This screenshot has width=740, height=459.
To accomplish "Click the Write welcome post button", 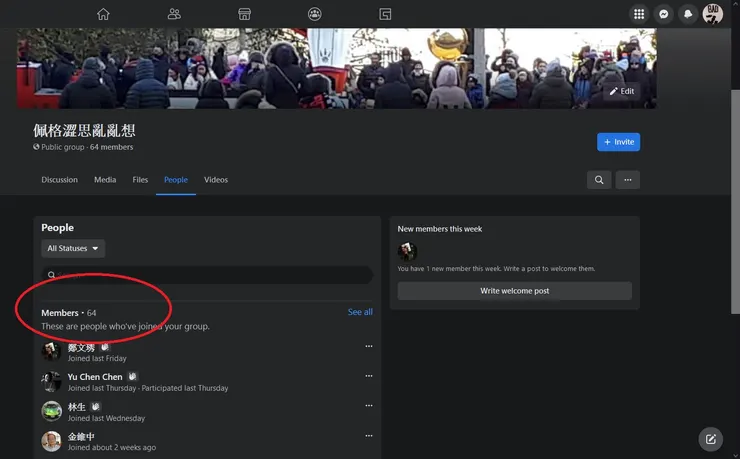I will 514,291.
